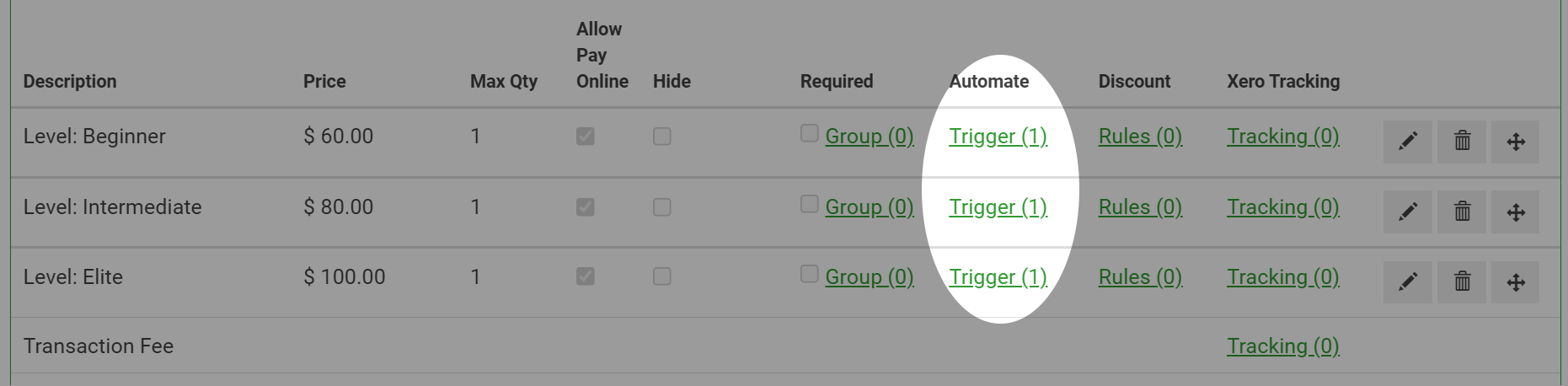Click the move handle for Level: Beginner
The height and width of the screenshot is (386, 1568).
(x=1516, y=141)
